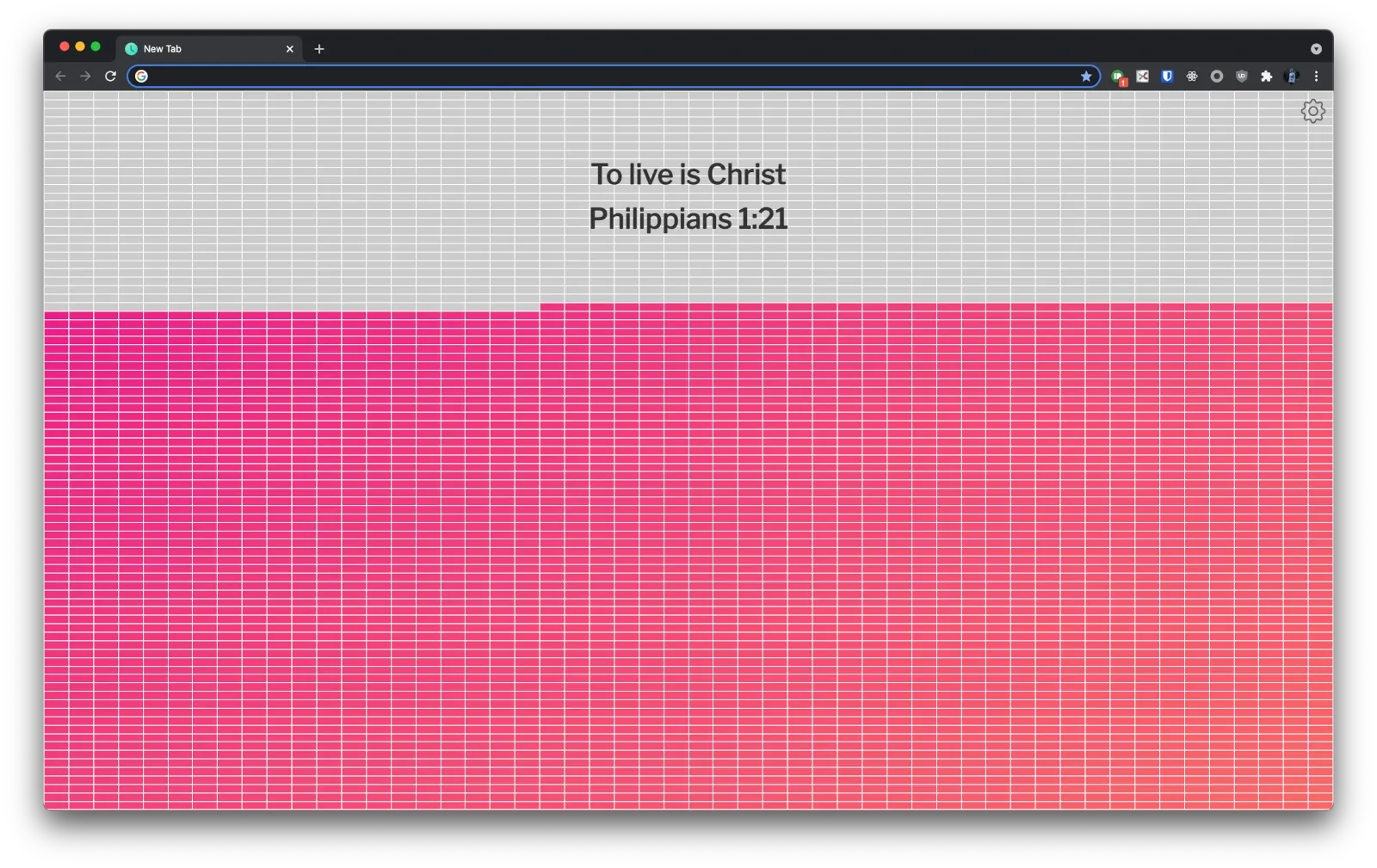Click the gray ring extension icon
The image size is (1377, 868).
[1217, 77]
